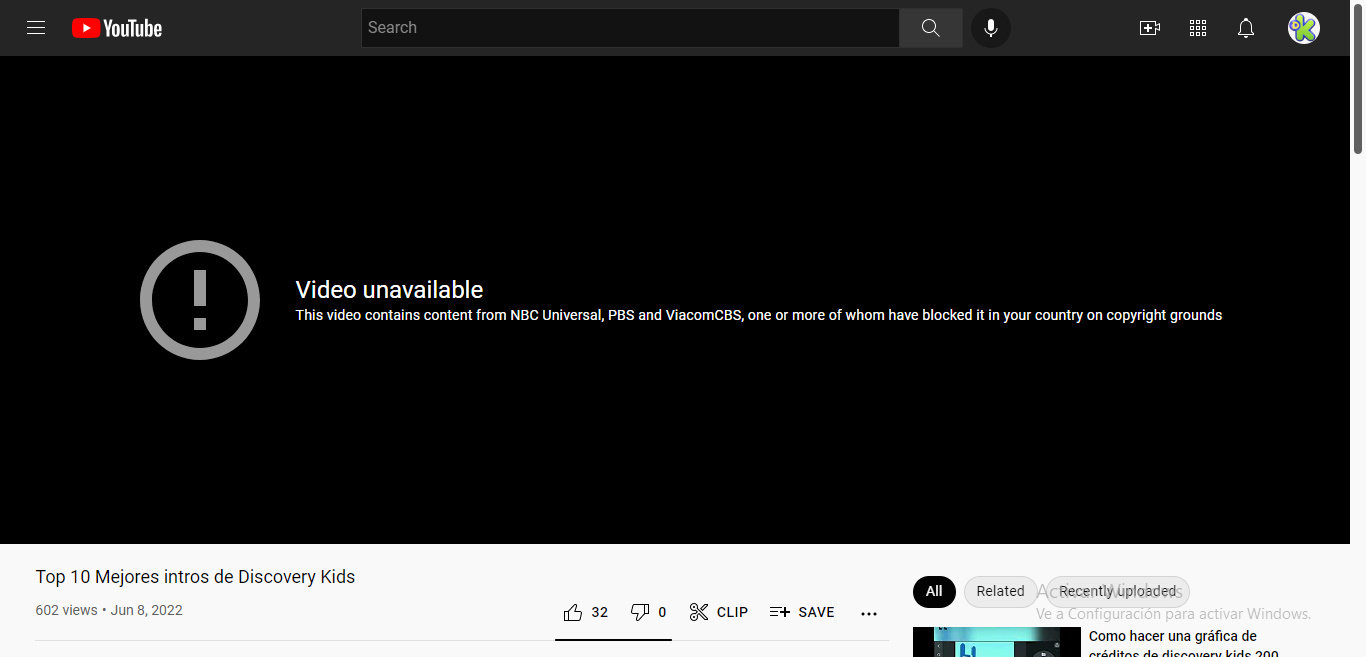Select the Recently uploaded filter chip
1366x657 pixels.
coord(1118,591)
